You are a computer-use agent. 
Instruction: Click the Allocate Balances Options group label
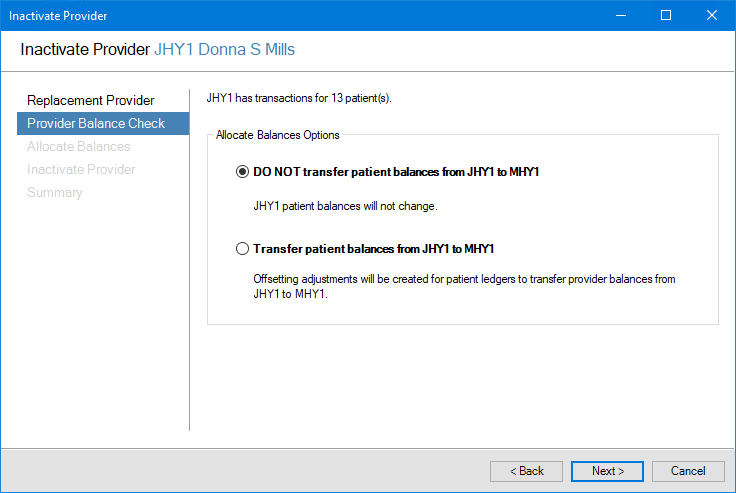[x=278, y=134]
